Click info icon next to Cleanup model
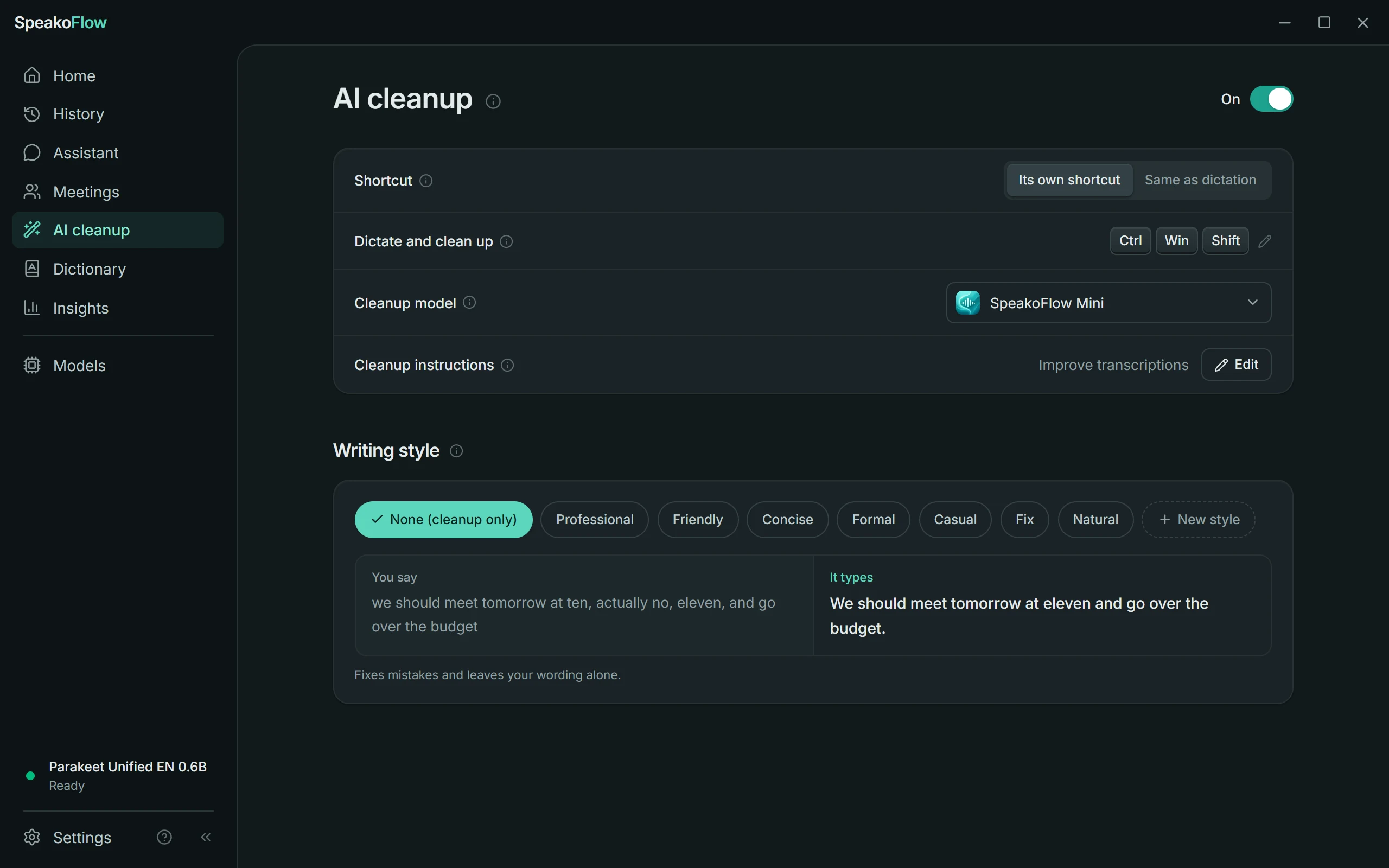 tap(469, 303)
